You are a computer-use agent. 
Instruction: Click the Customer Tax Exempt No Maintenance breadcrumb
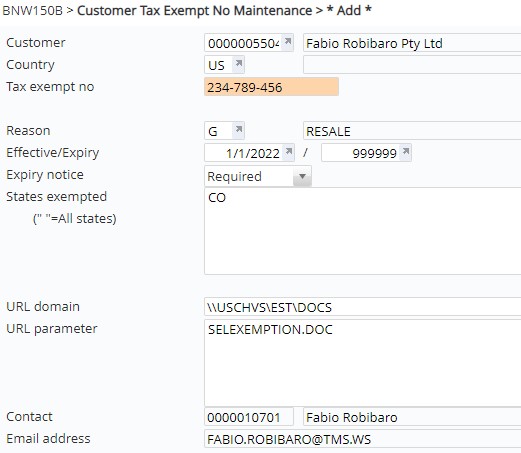195,11
